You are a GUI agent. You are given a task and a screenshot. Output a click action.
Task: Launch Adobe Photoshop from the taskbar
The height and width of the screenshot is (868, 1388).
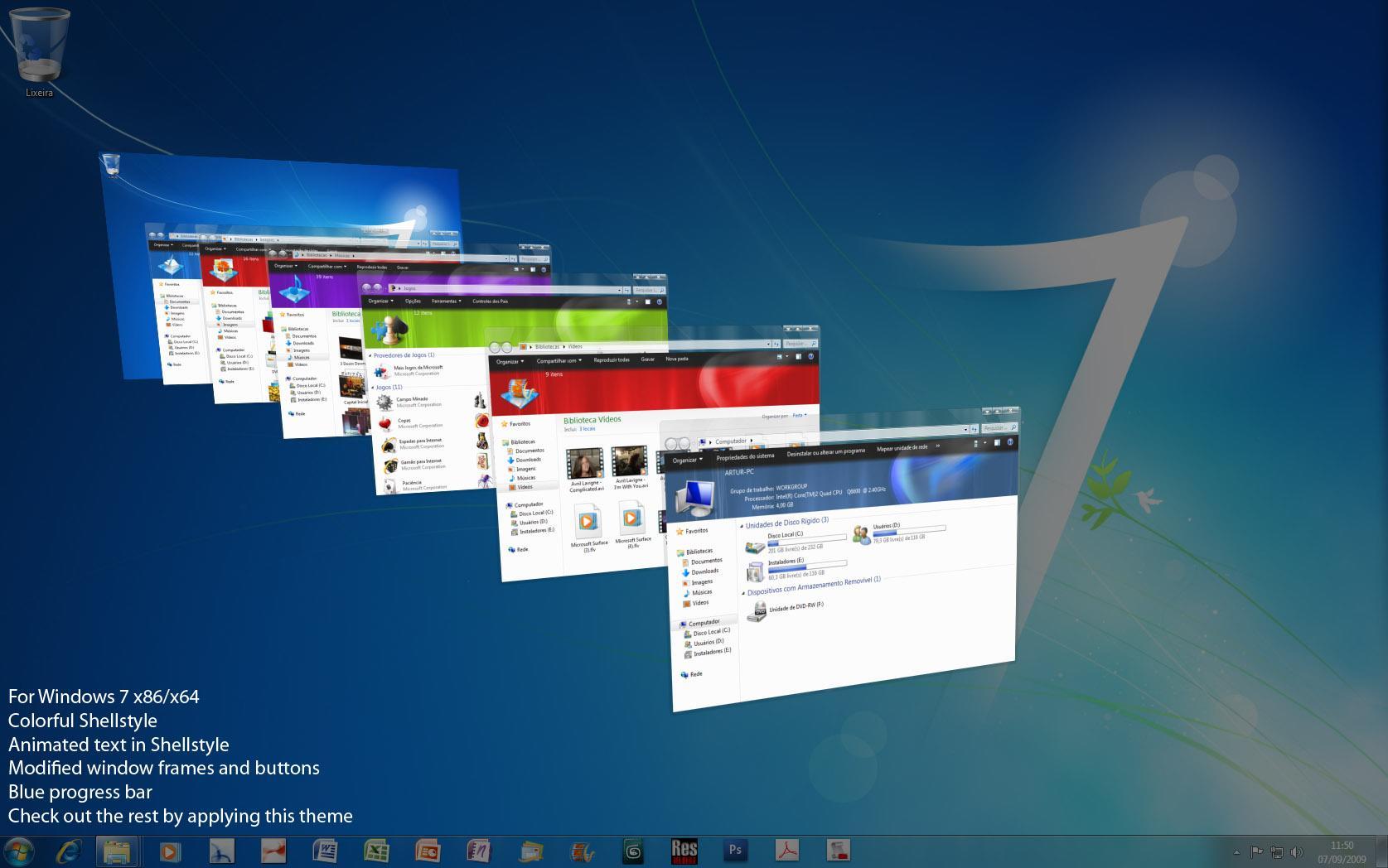coord(735,851)
